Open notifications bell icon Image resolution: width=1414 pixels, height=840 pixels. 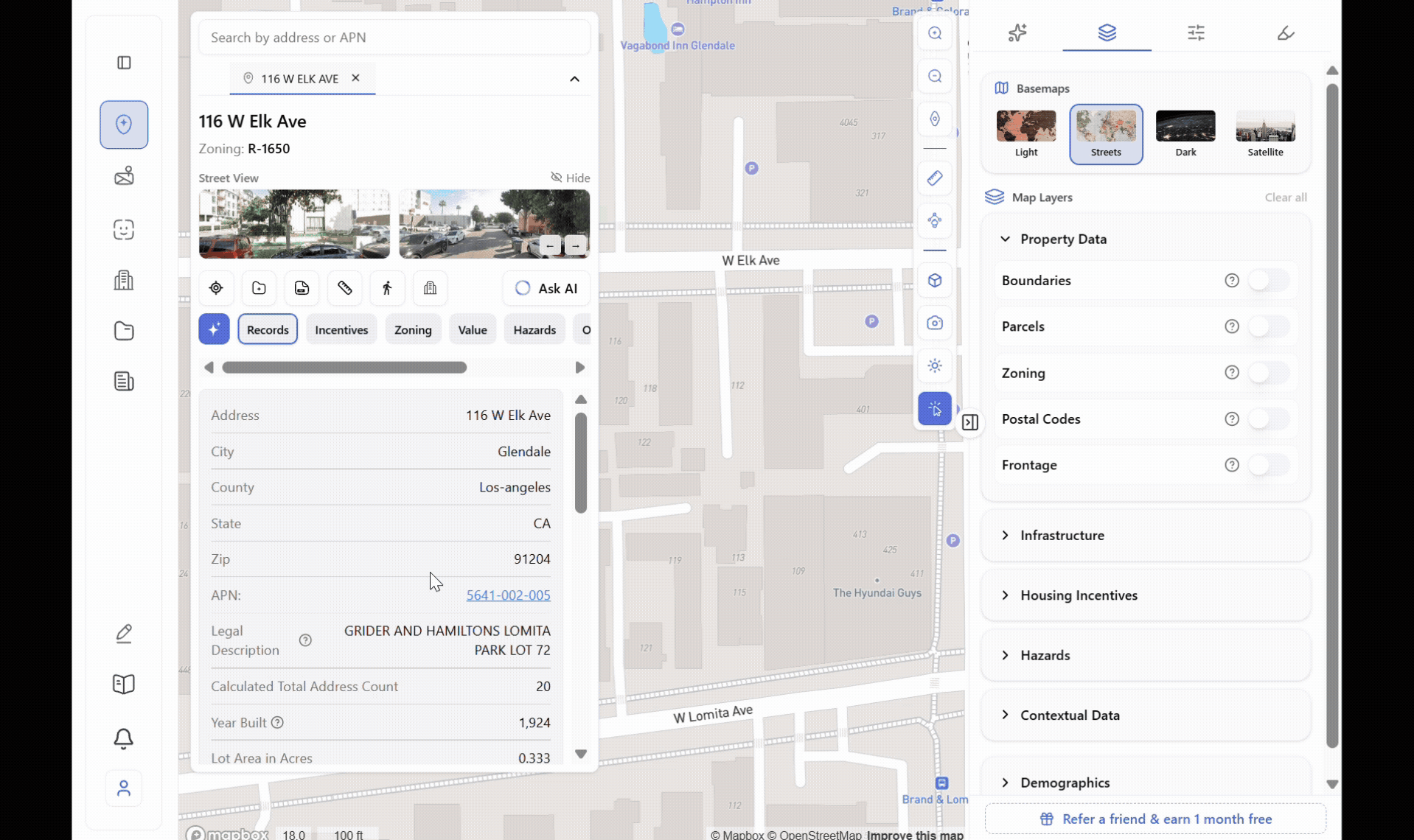point(124,738)
